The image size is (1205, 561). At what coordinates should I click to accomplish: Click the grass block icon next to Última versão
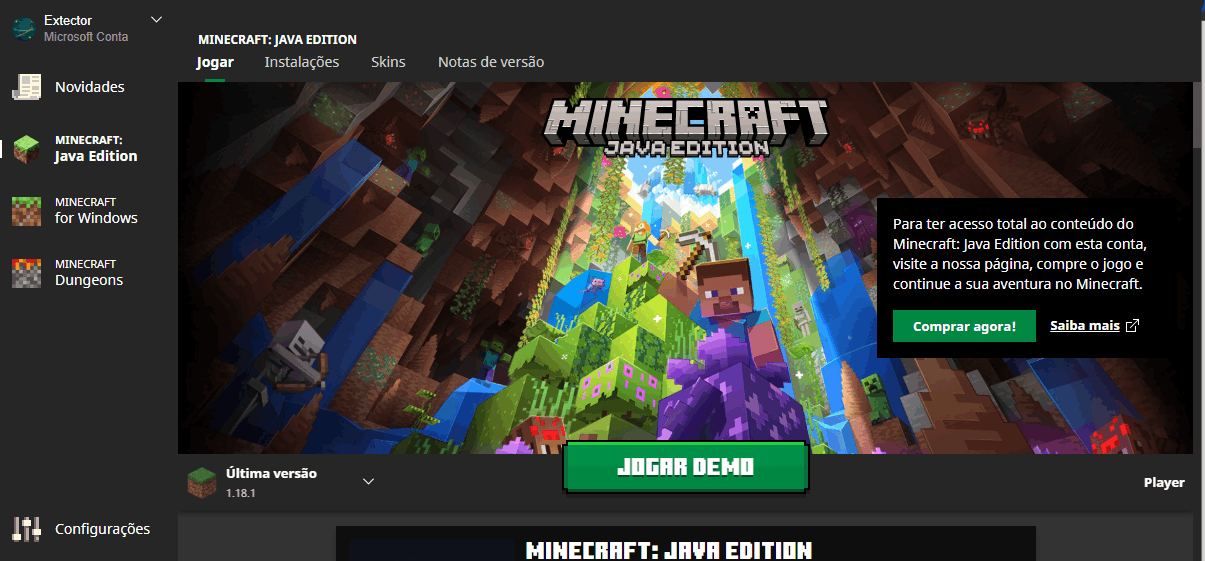tap(201, 482)
